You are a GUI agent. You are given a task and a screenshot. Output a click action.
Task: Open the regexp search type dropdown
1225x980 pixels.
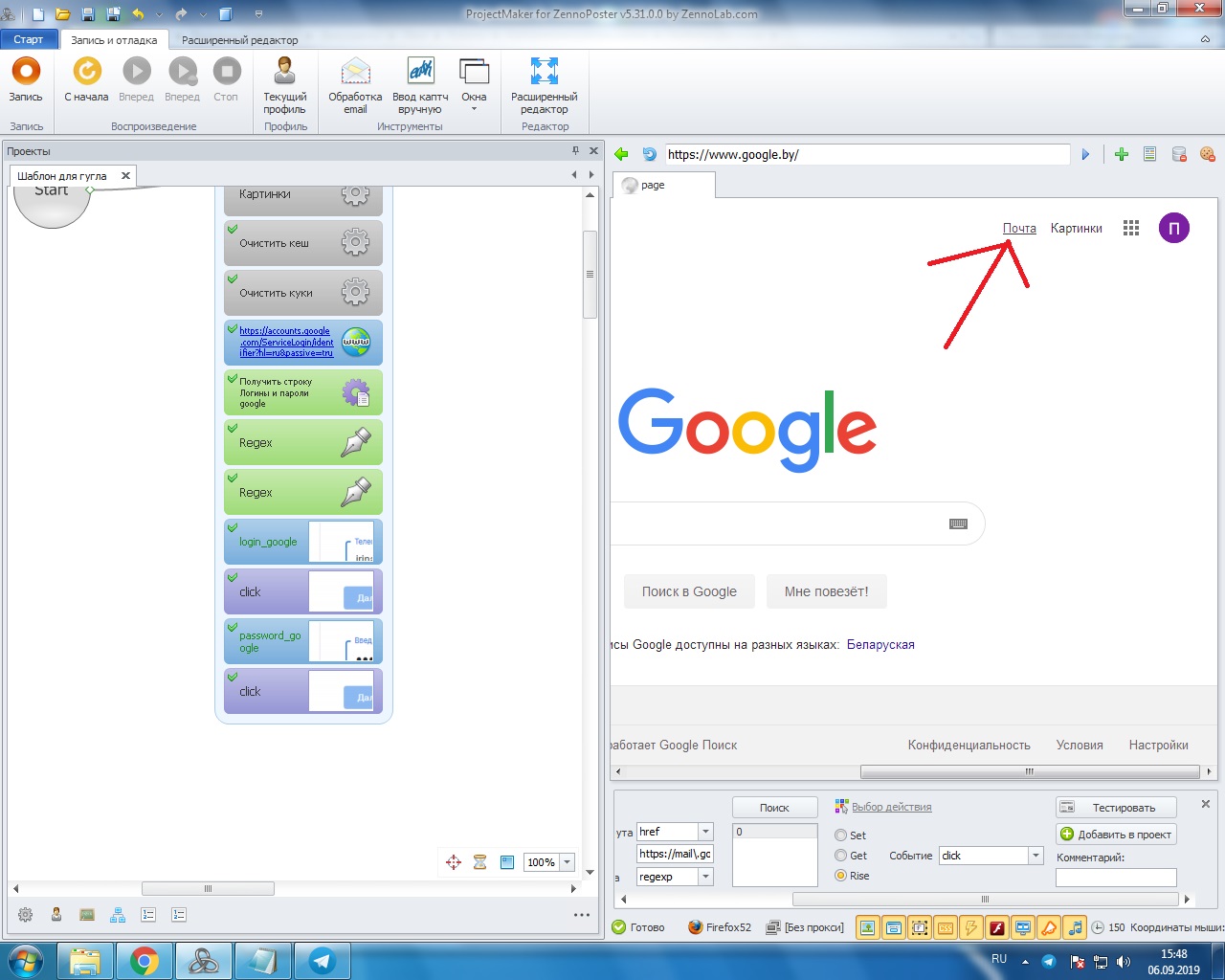(x=705, y=877)
